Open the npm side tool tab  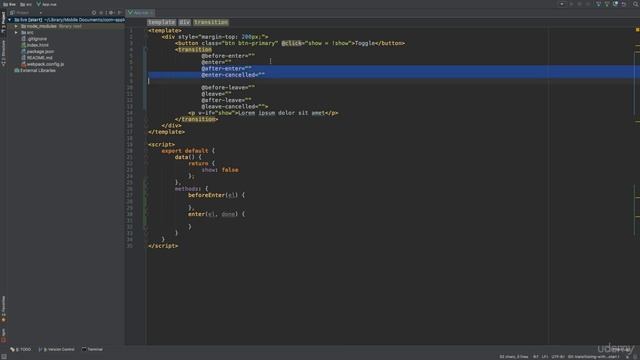(3, 335)
